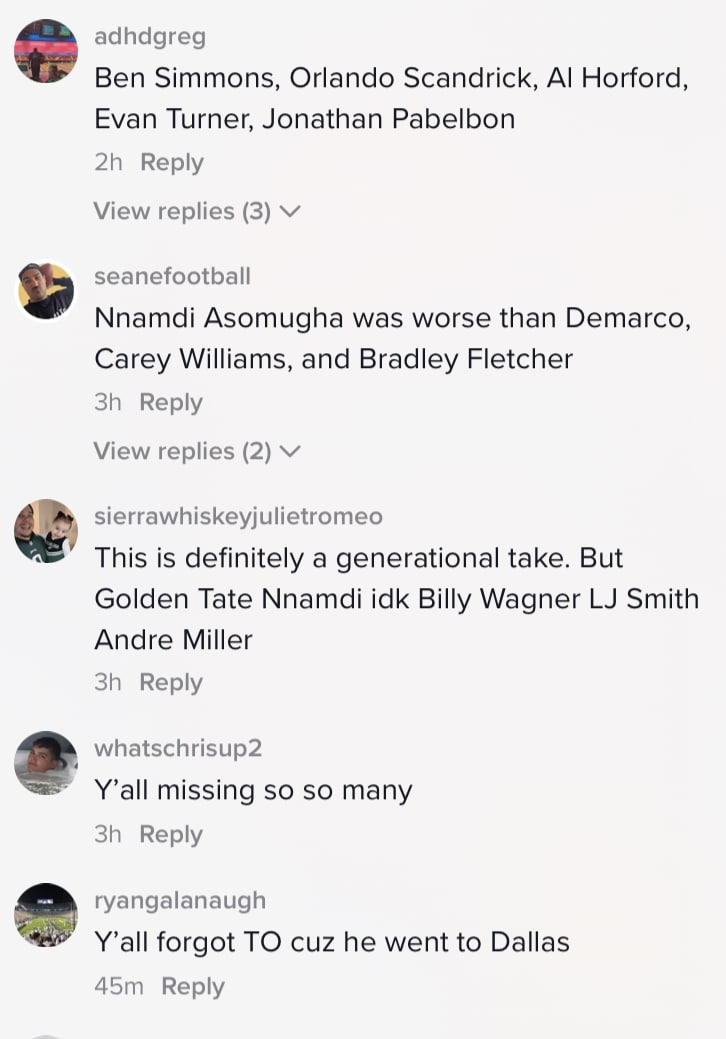Tap seanefootball's avatar image
Screen dimensions: 726x1039
coord(46,291)
